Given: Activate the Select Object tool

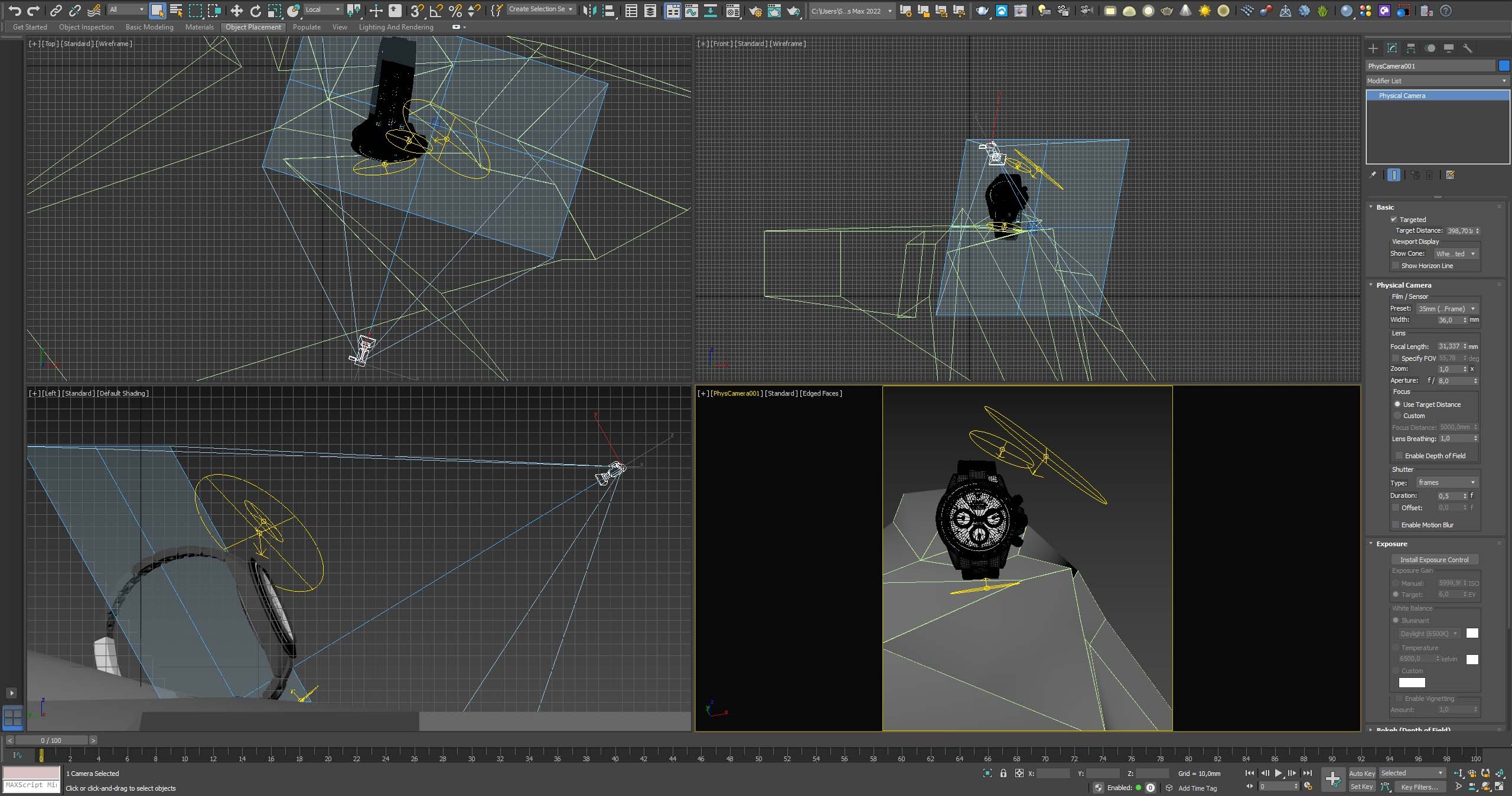Looking at the screenshot, I should [x=157, y=11].
